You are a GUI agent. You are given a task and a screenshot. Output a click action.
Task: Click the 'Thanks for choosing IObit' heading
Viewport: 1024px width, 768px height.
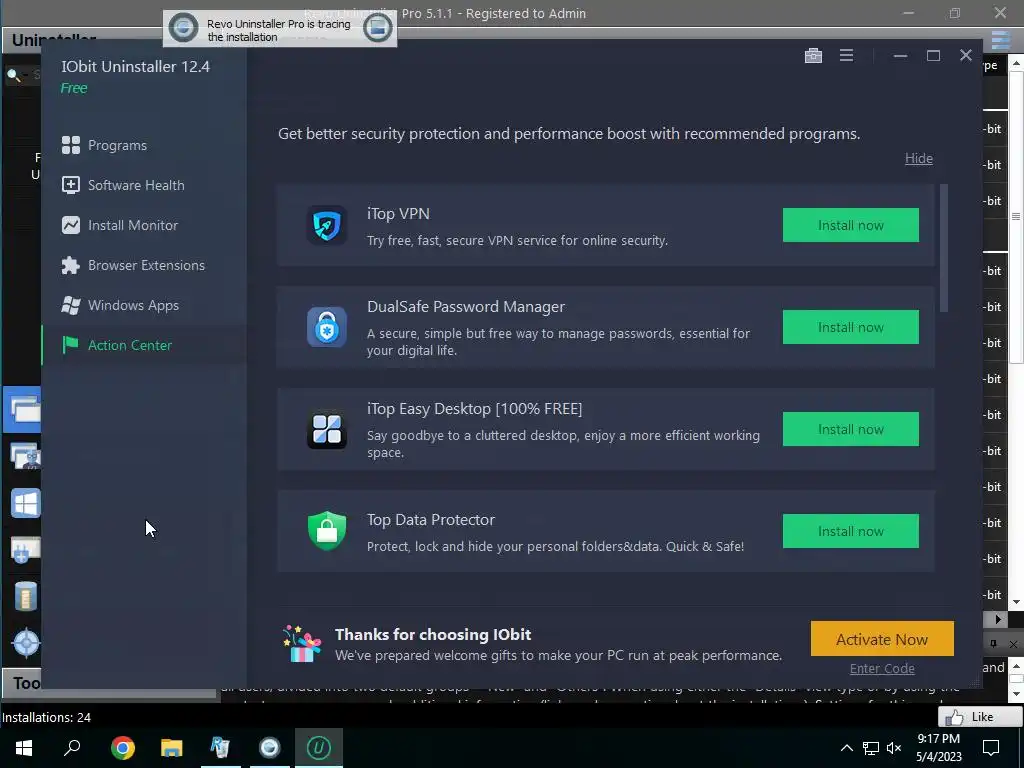coord(432,635)
